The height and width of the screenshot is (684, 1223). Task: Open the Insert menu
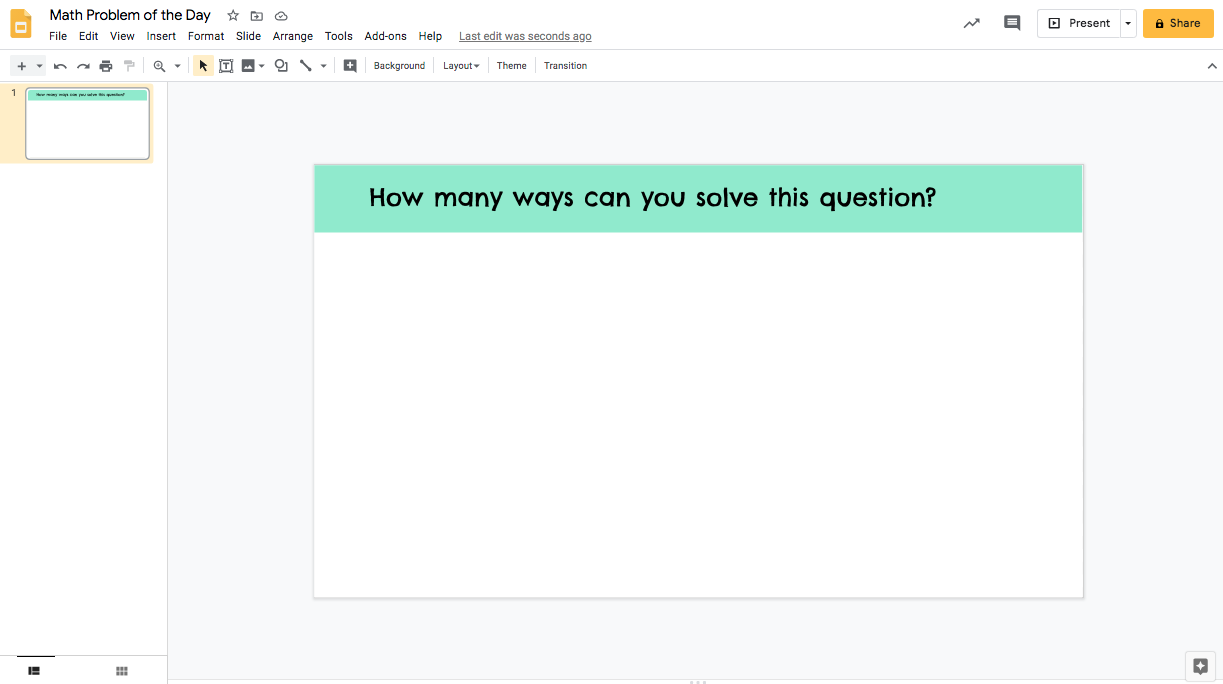point(161,36)
